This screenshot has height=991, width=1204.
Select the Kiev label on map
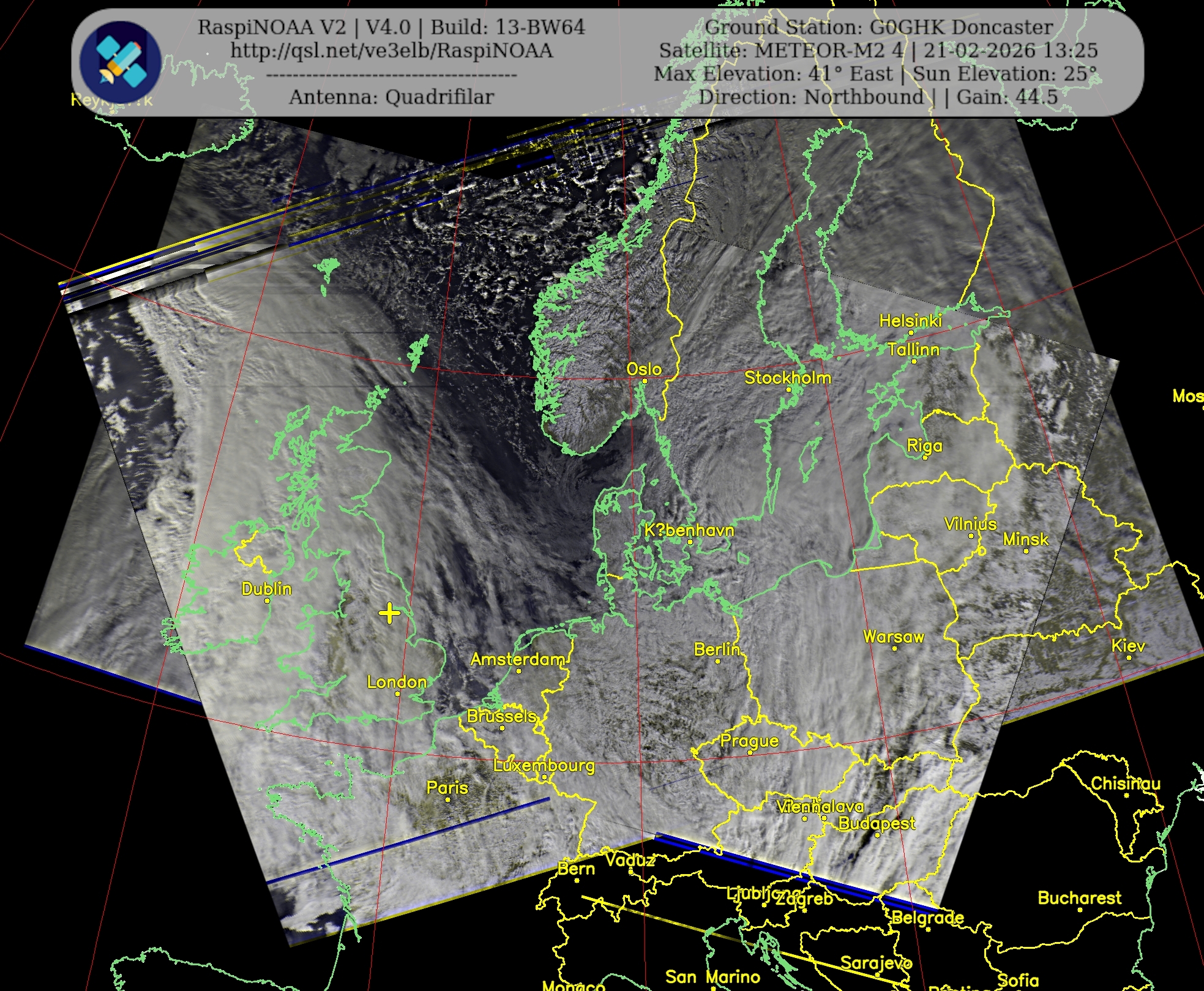click(1128, 646)
